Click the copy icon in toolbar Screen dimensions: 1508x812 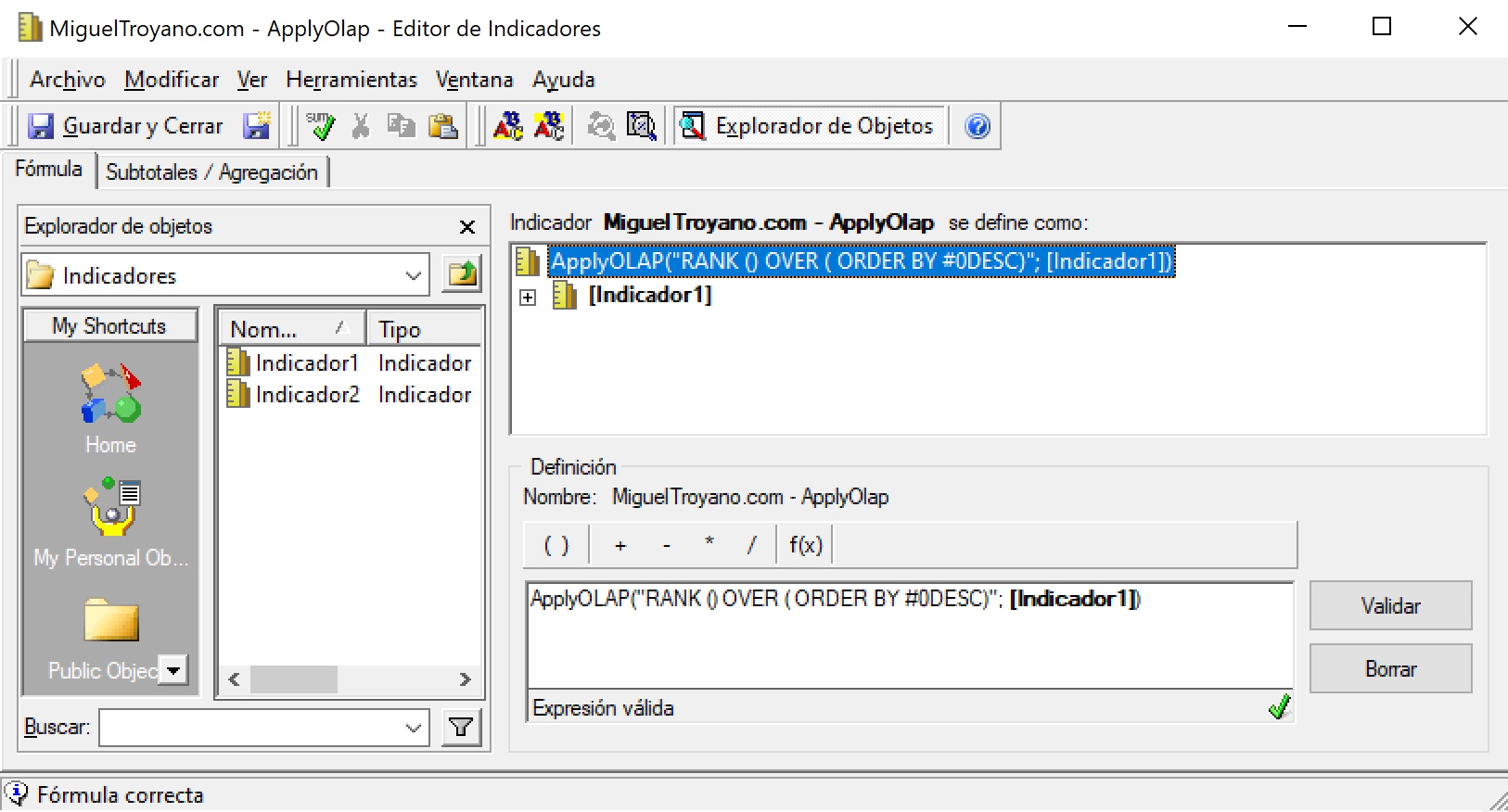point(402,126)
